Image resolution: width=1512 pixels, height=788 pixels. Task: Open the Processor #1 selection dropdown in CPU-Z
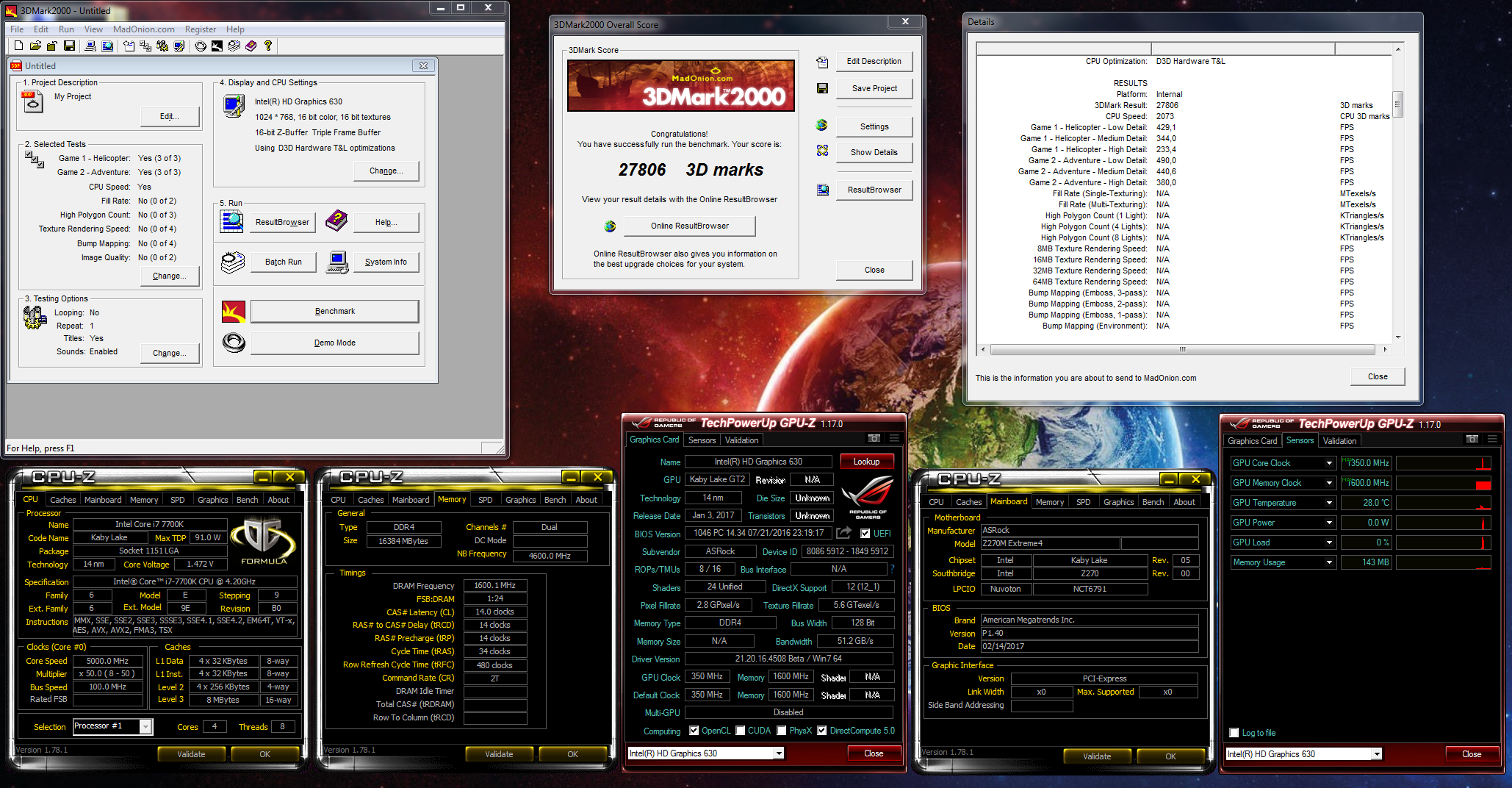tap(145, 727)
